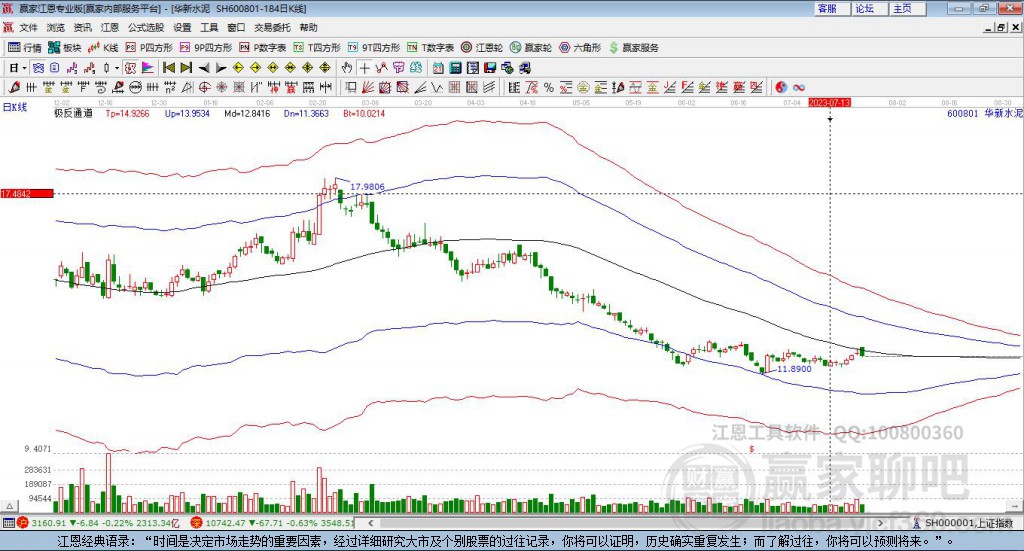This screenshot has height=551, width=1024.
Task: Step chart left with black left arrow
Action: coord(204,68)
